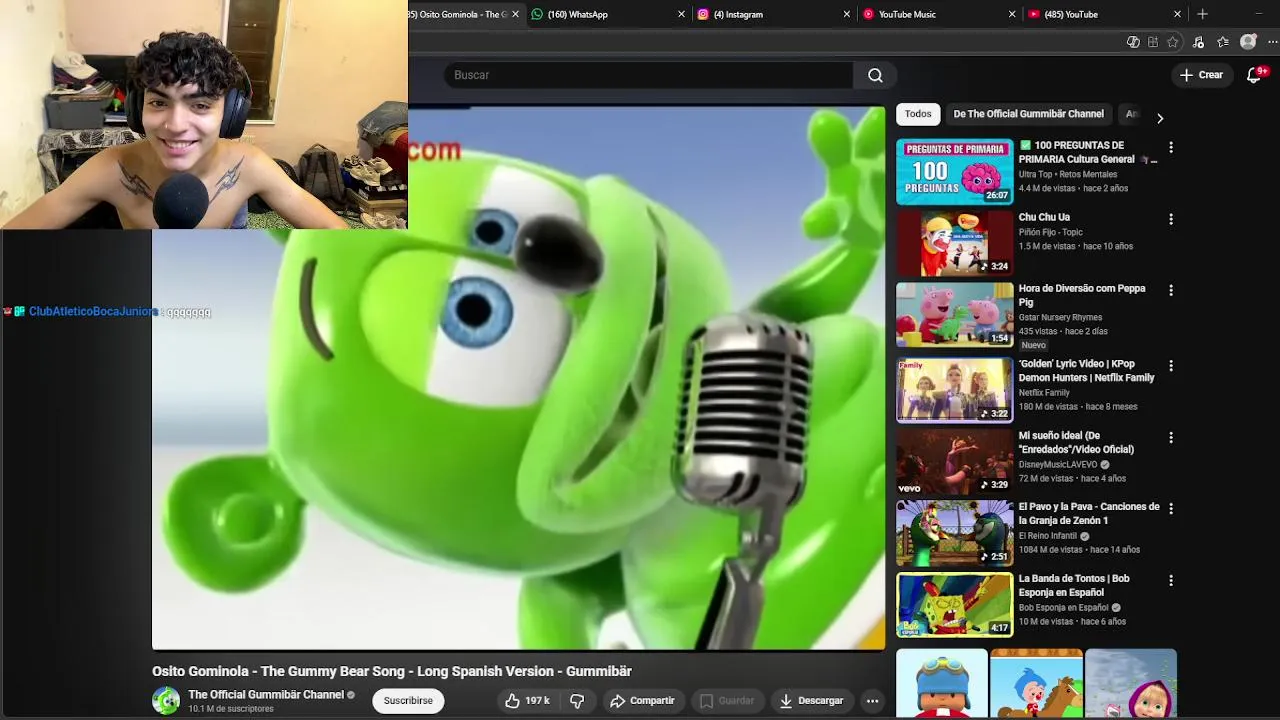This screenshot has height=720, width=1280.
Task: Click the search magnifier icon button
Action: (875, 75)
